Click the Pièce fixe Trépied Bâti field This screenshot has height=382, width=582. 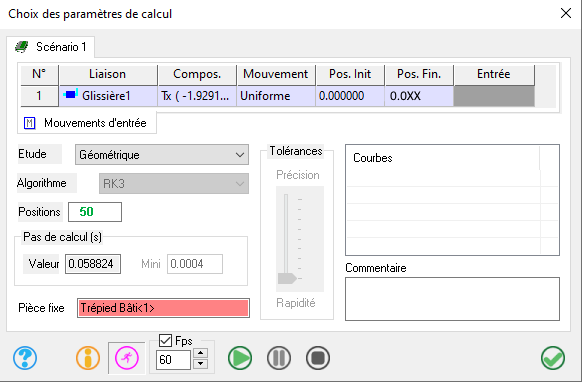pyautogui.click(x=163, y=308)
